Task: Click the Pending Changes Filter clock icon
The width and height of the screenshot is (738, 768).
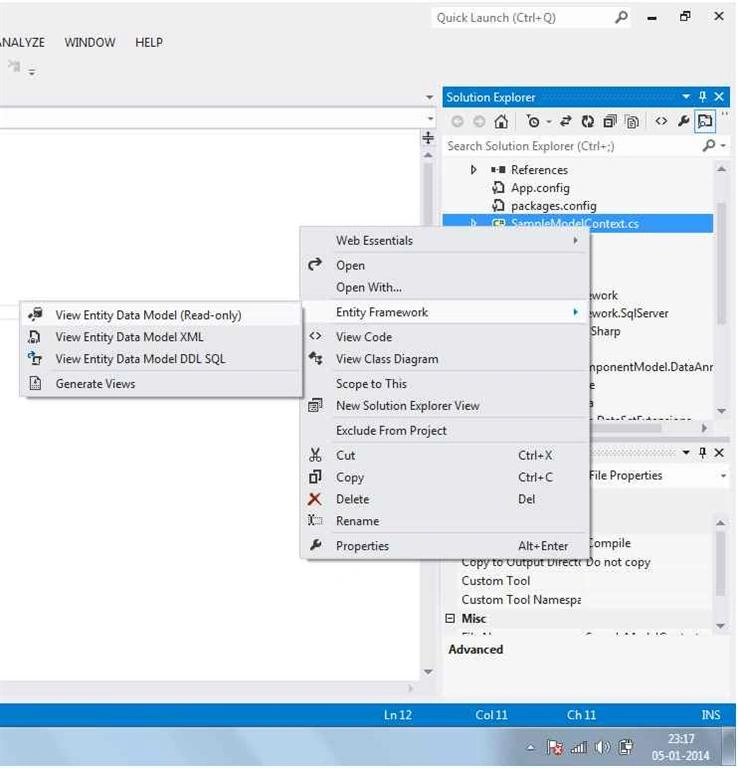Action: [x=533, y=121]
